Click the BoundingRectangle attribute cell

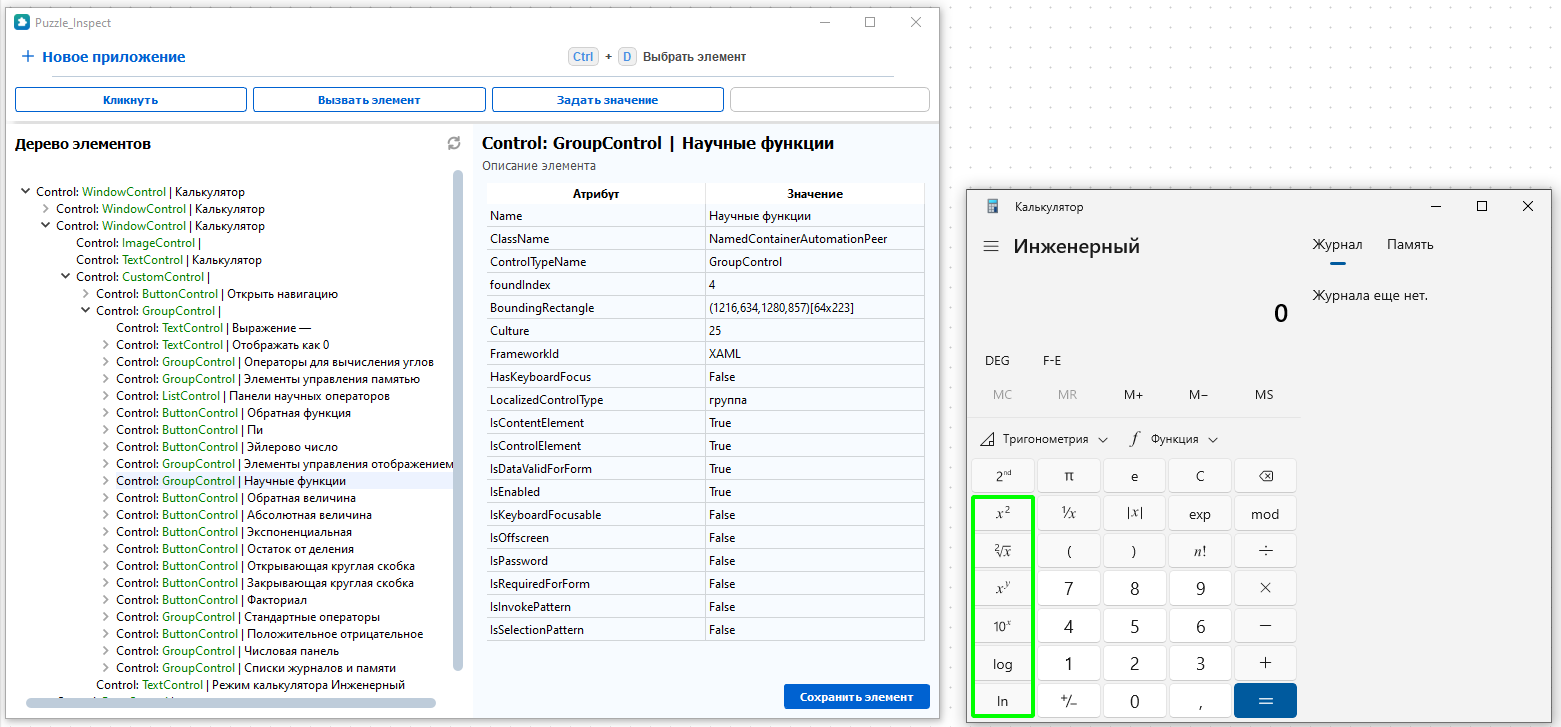(596, 308)
